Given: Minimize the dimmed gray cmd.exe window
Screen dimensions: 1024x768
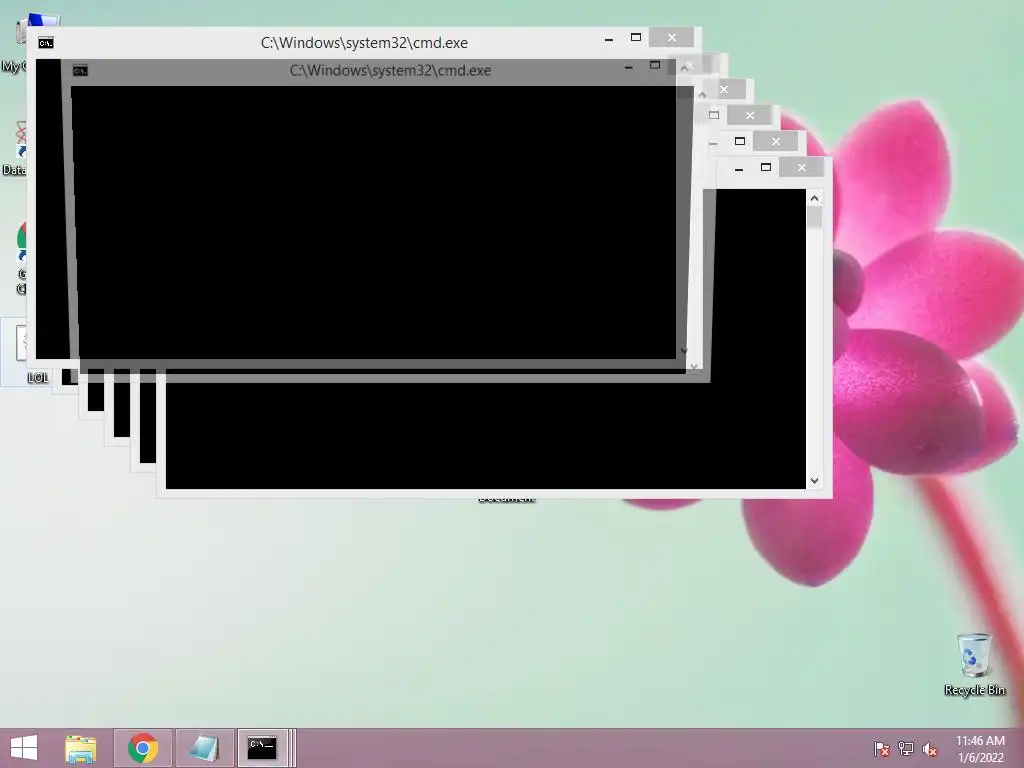Looking at the screenshot, I should pyautogui.click(x=628, y=67).
